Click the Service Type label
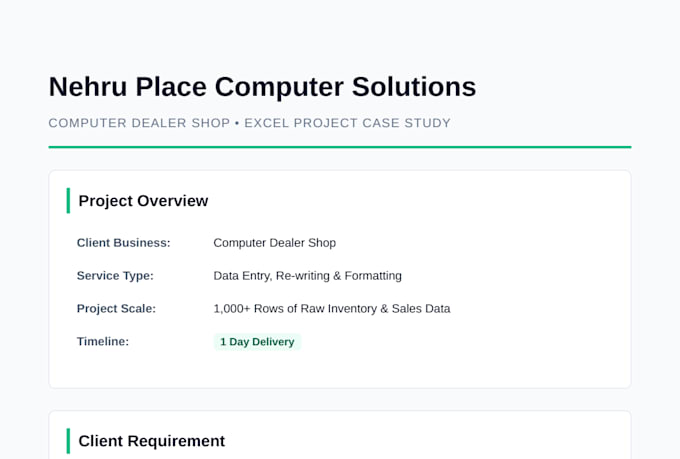680x459 pixels. (x=115, y=275)
